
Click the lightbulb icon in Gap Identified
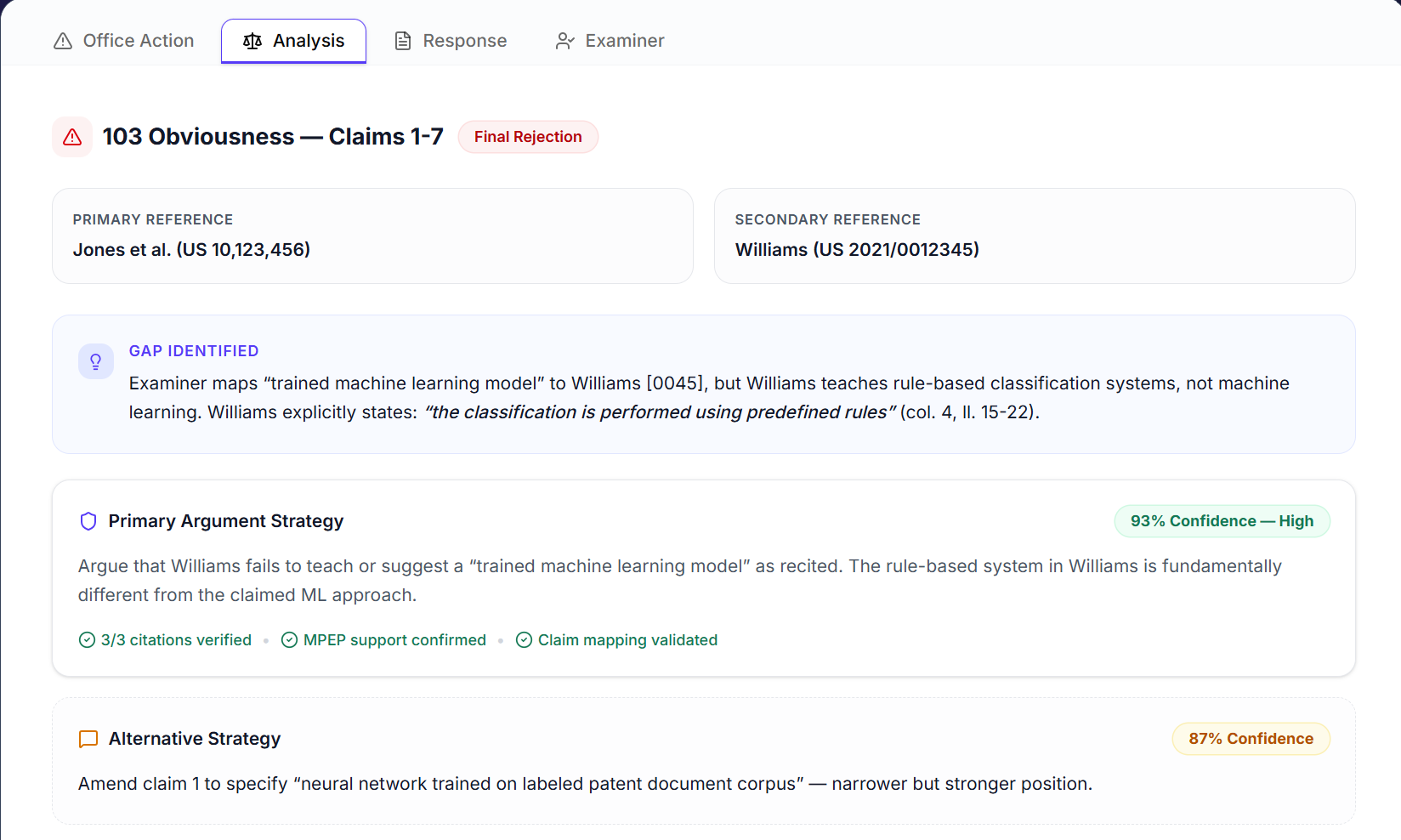click(x=96, y=361)
